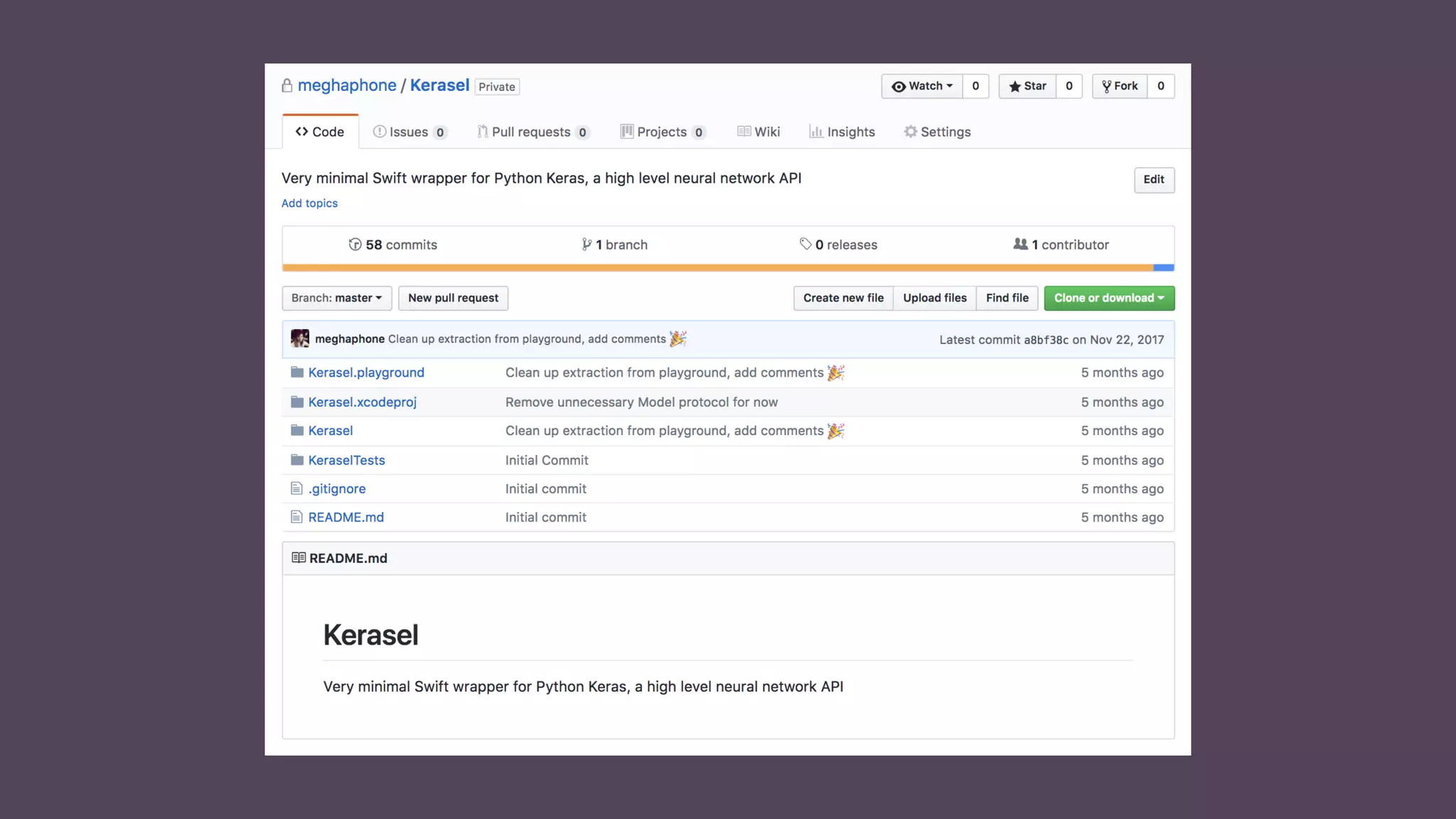Open the Pull requests tab

pyautogui.click(x=531, y=132)
